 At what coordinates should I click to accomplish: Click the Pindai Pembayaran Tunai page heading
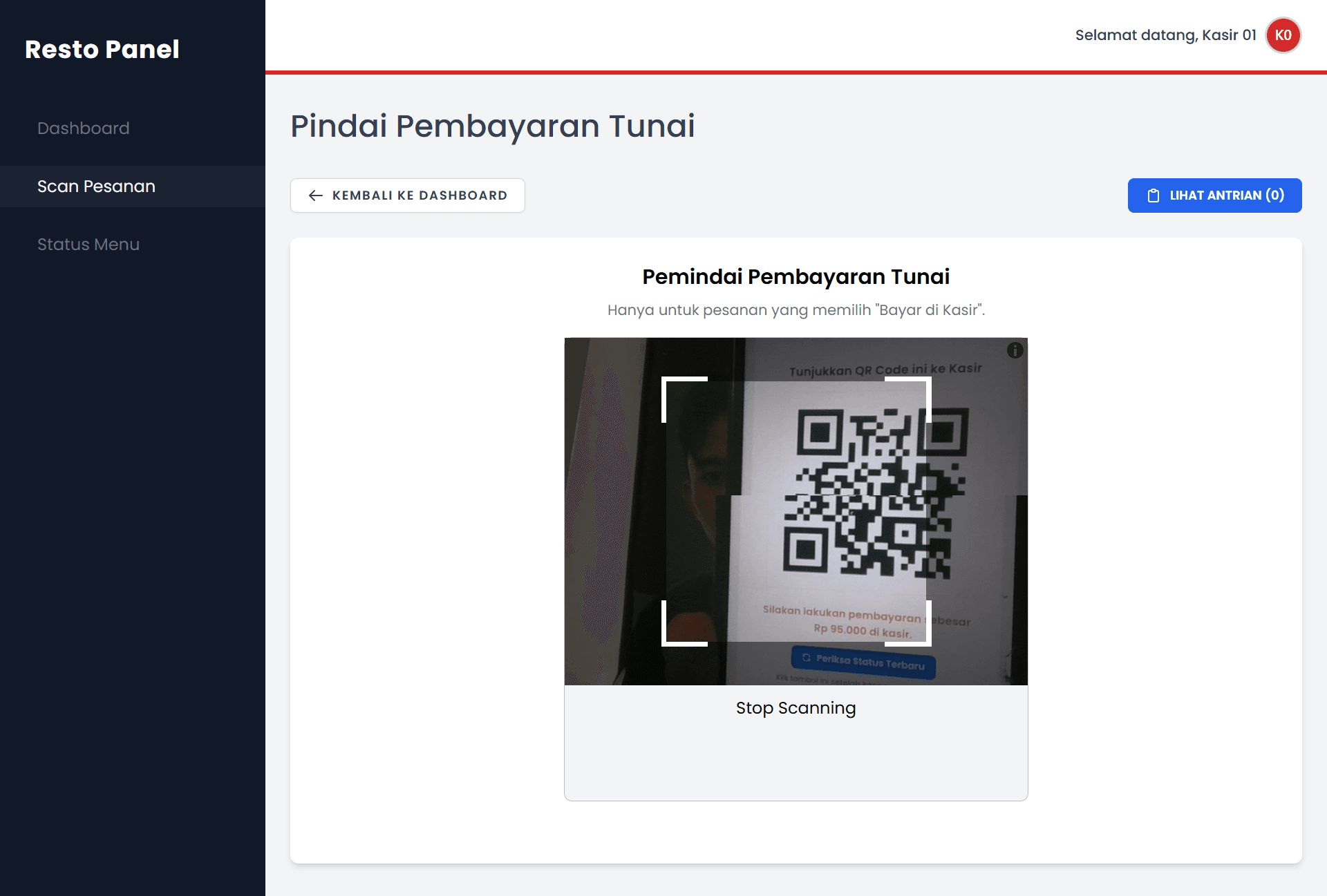point(492,126)
